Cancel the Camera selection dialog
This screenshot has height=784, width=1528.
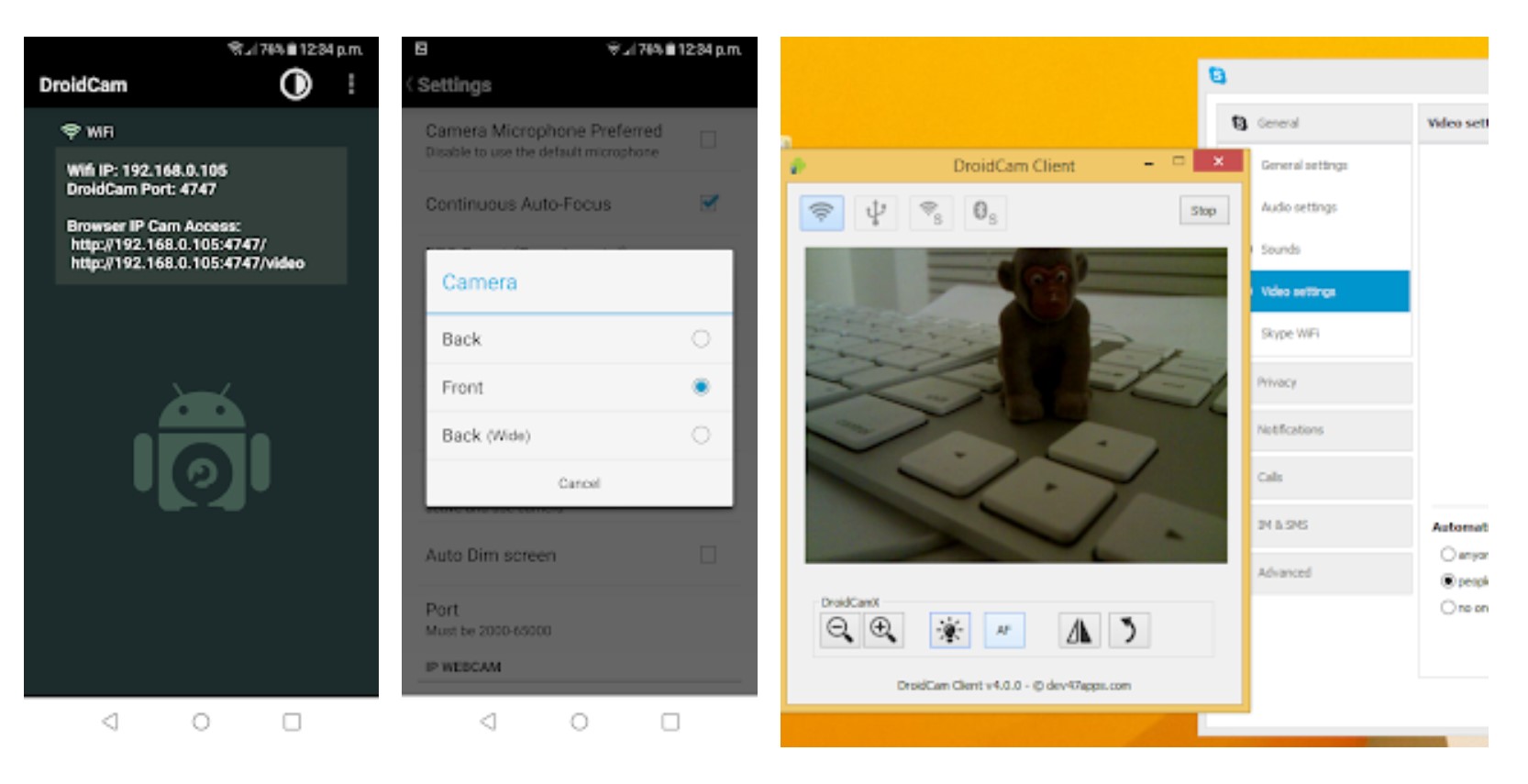[579, 483]
